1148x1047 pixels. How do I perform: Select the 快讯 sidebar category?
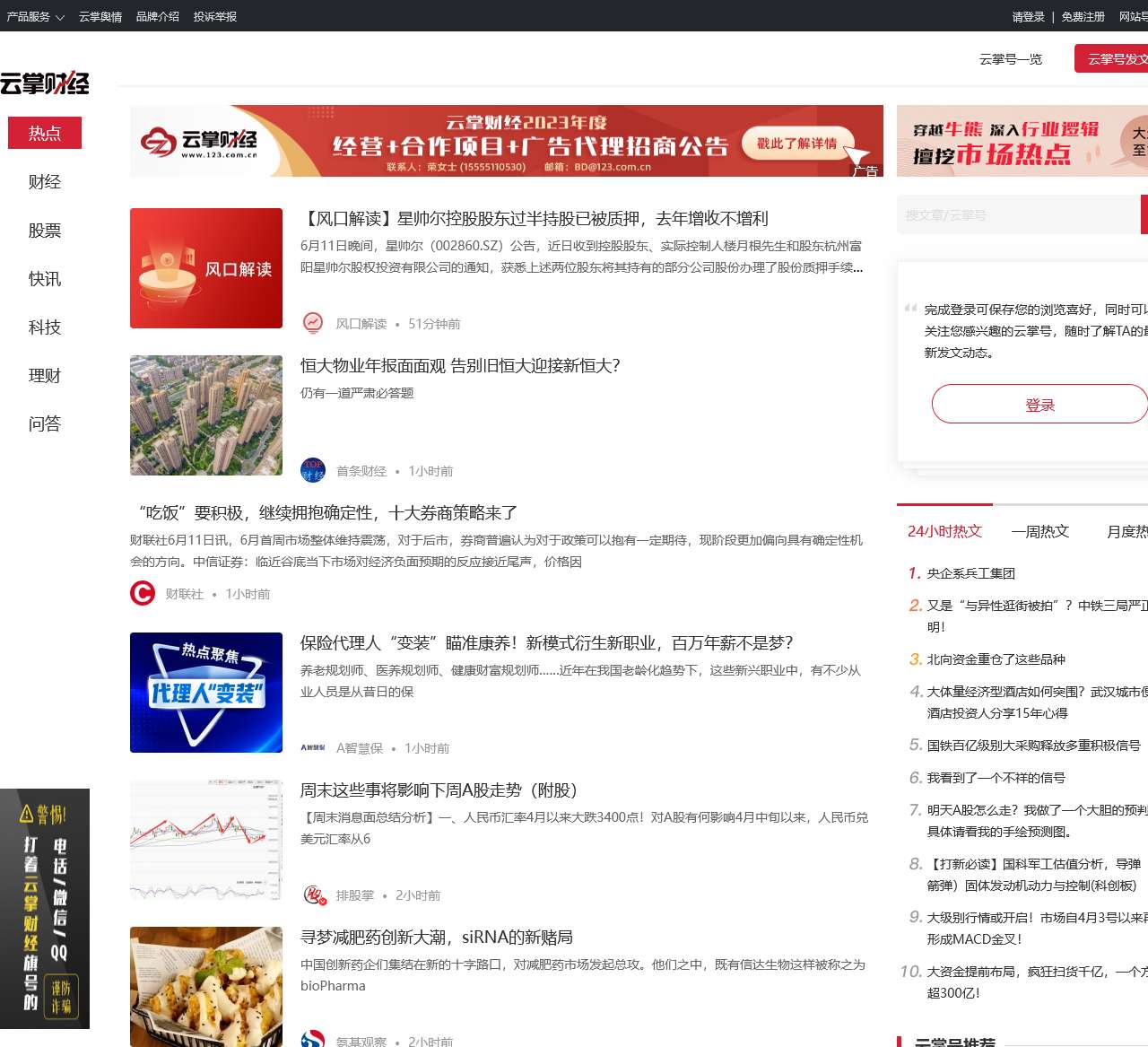pos(45,278)
